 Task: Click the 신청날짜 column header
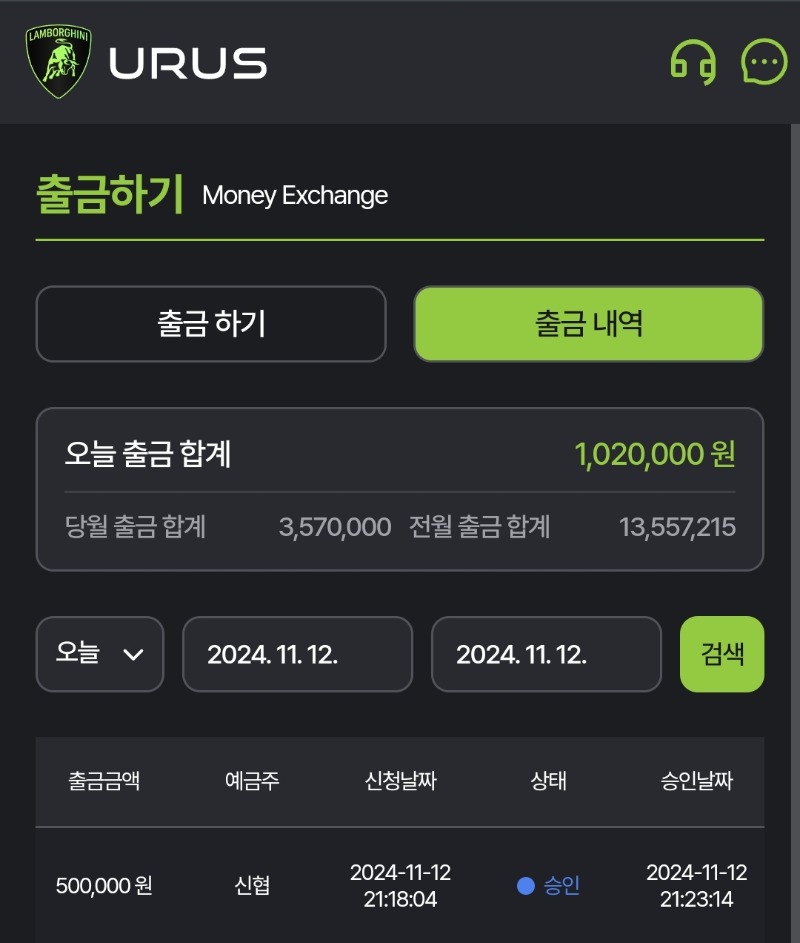tap(401, 781)
